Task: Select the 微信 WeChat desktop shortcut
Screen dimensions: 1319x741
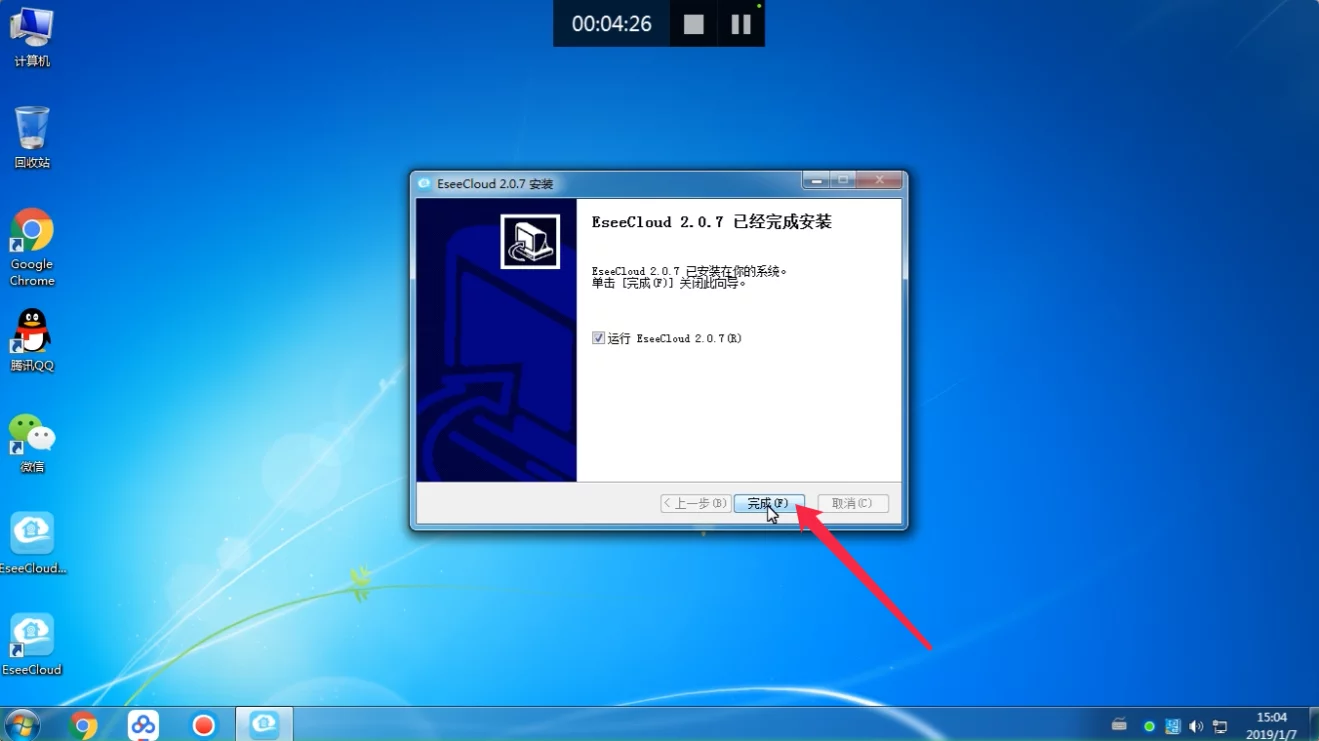Action: pyautogui.click(x=32, y=443)
